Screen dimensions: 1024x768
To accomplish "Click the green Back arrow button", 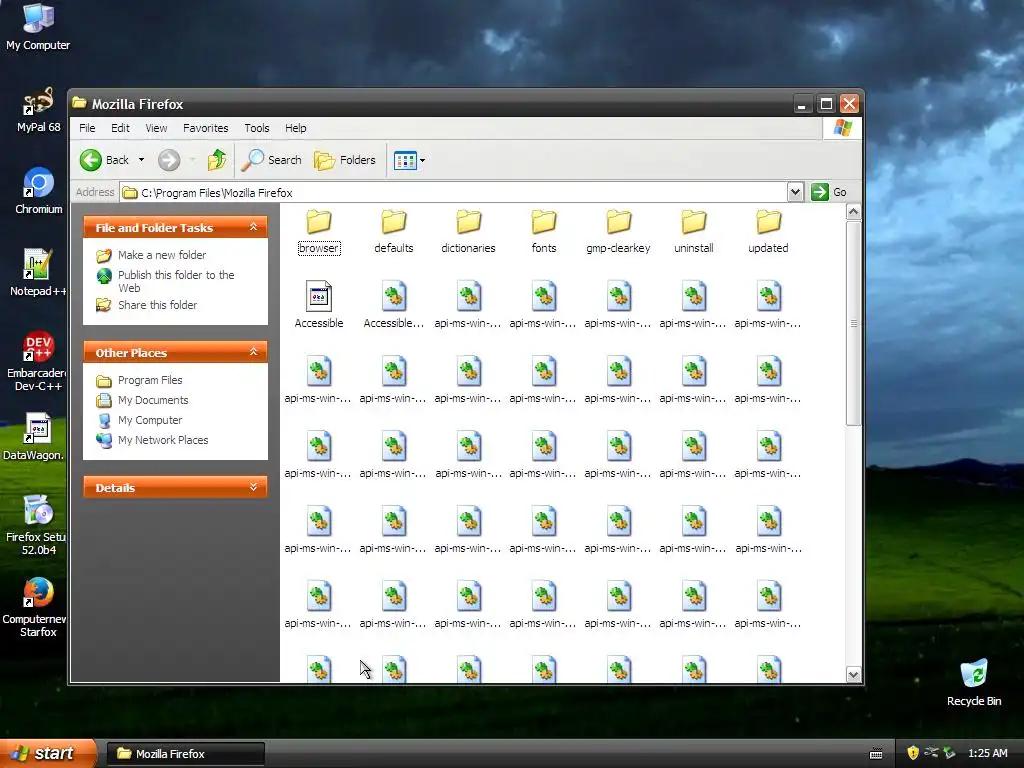I will coord(91,160).
